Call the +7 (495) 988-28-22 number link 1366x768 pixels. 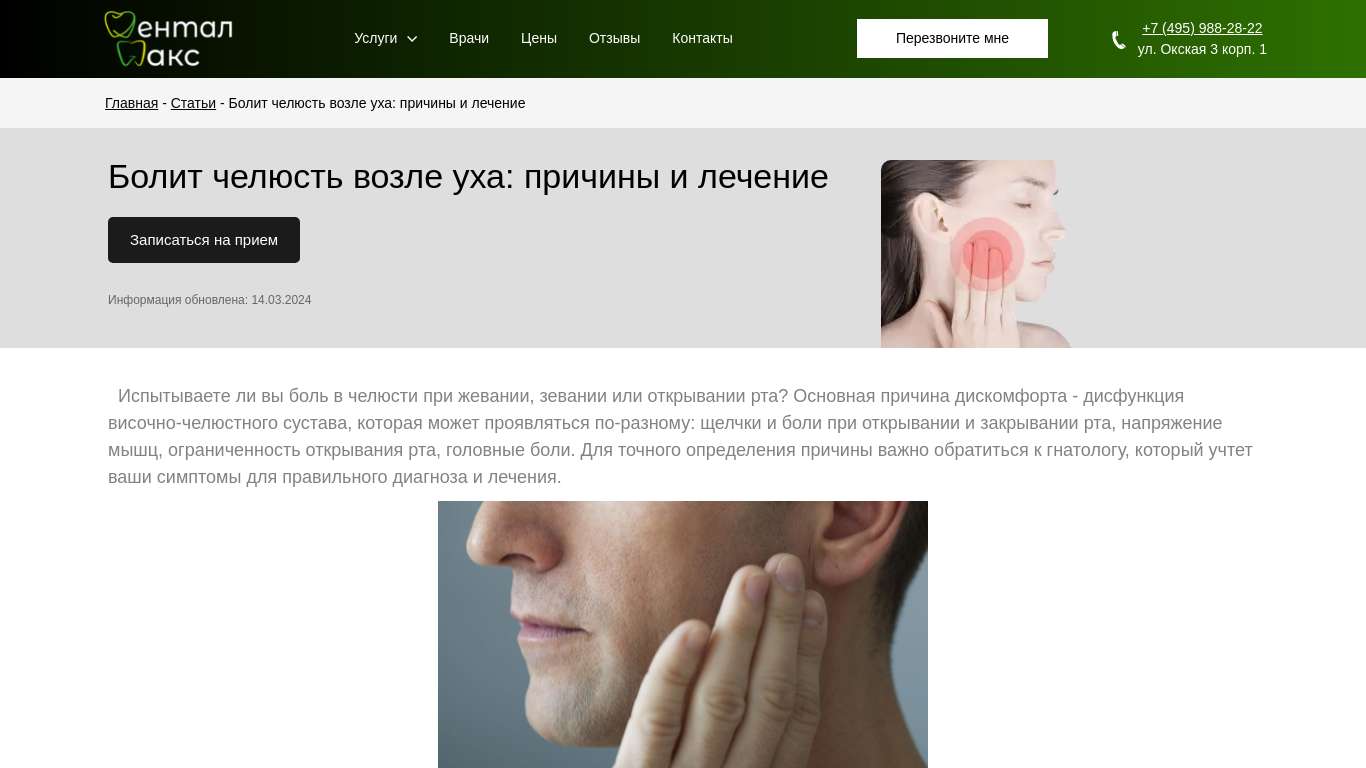(x=1202, y=28)
